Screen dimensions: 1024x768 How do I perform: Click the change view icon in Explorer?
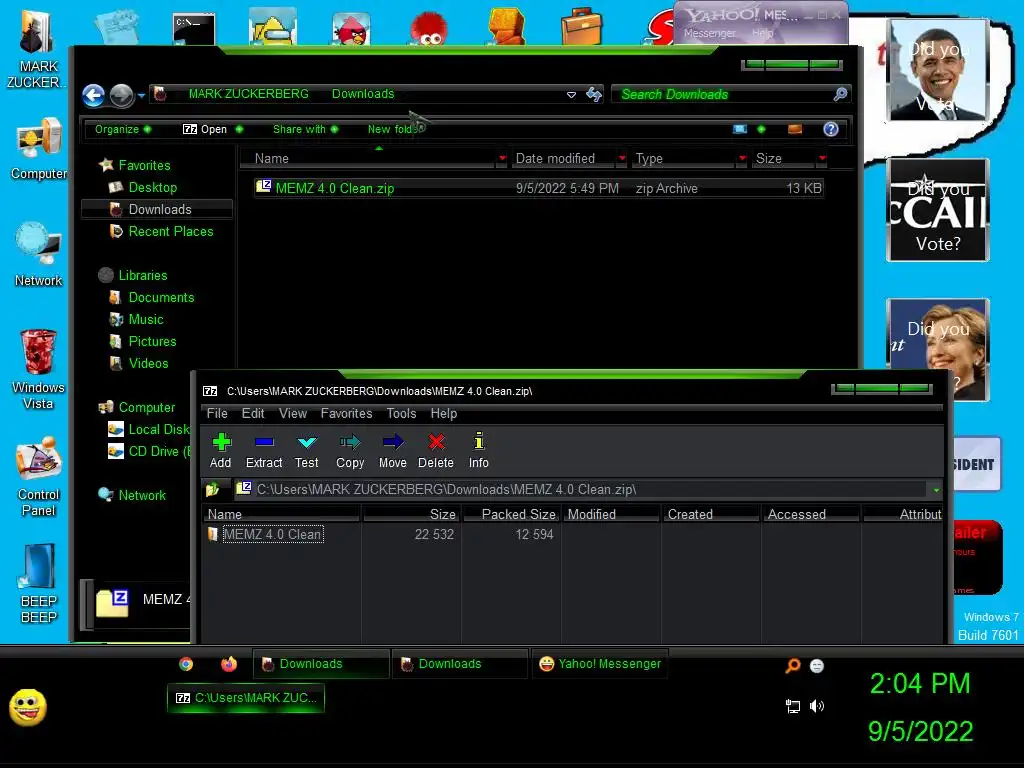tap(740, 129)
